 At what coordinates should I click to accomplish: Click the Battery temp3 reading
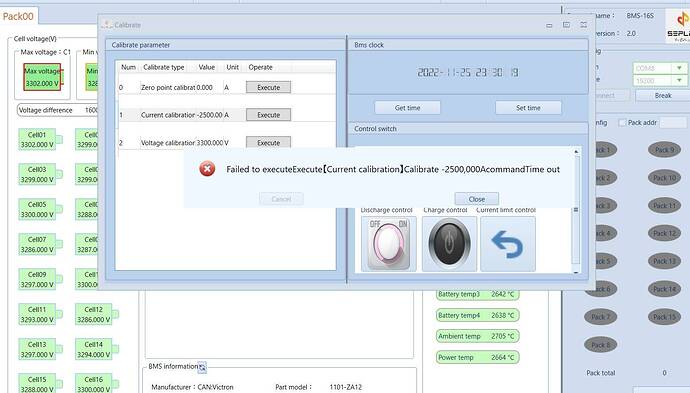coord(477,294)
